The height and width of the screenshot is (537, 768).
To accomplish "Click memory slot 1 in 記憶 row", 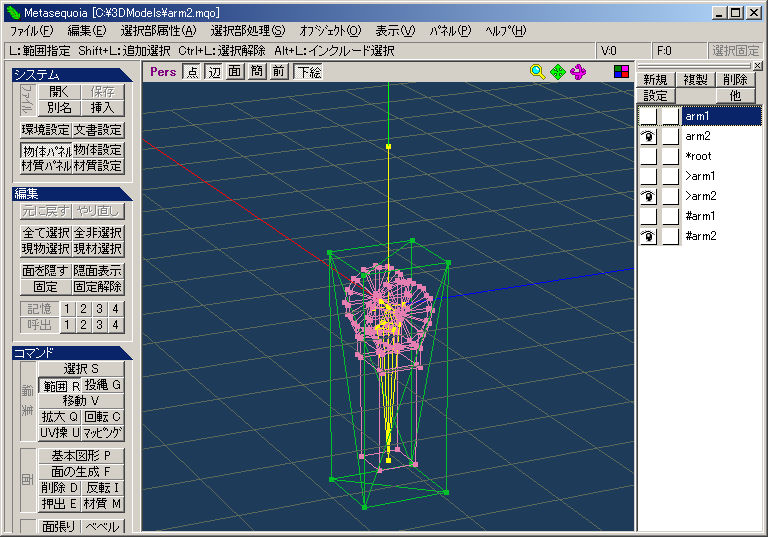I will point(67,309).
